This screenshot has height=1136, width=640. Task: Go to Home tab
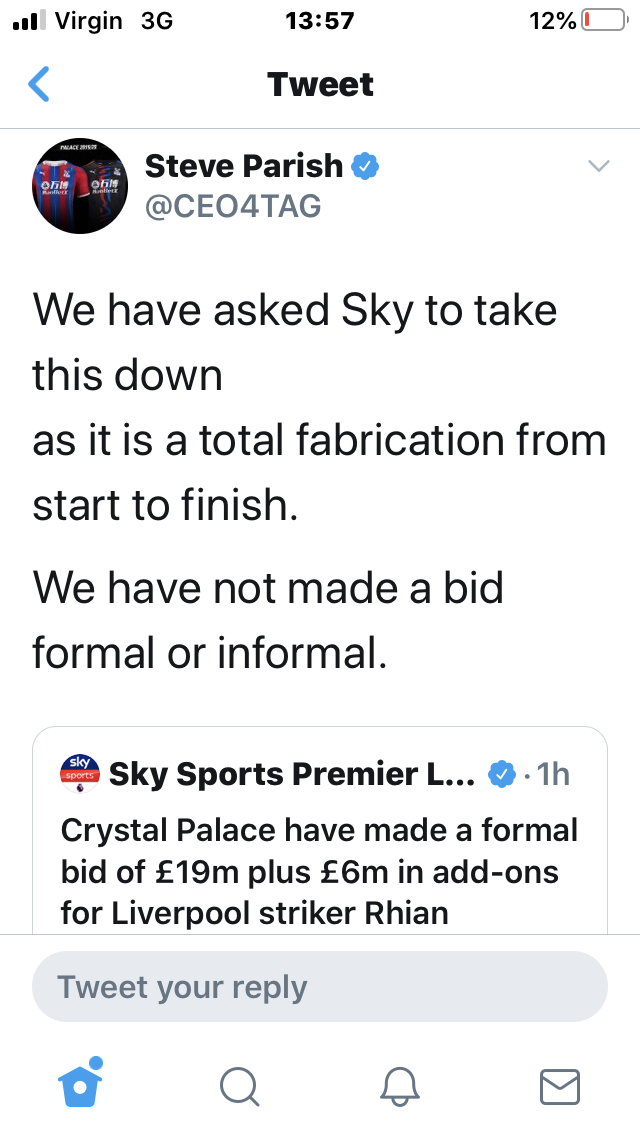point(80,1084)
